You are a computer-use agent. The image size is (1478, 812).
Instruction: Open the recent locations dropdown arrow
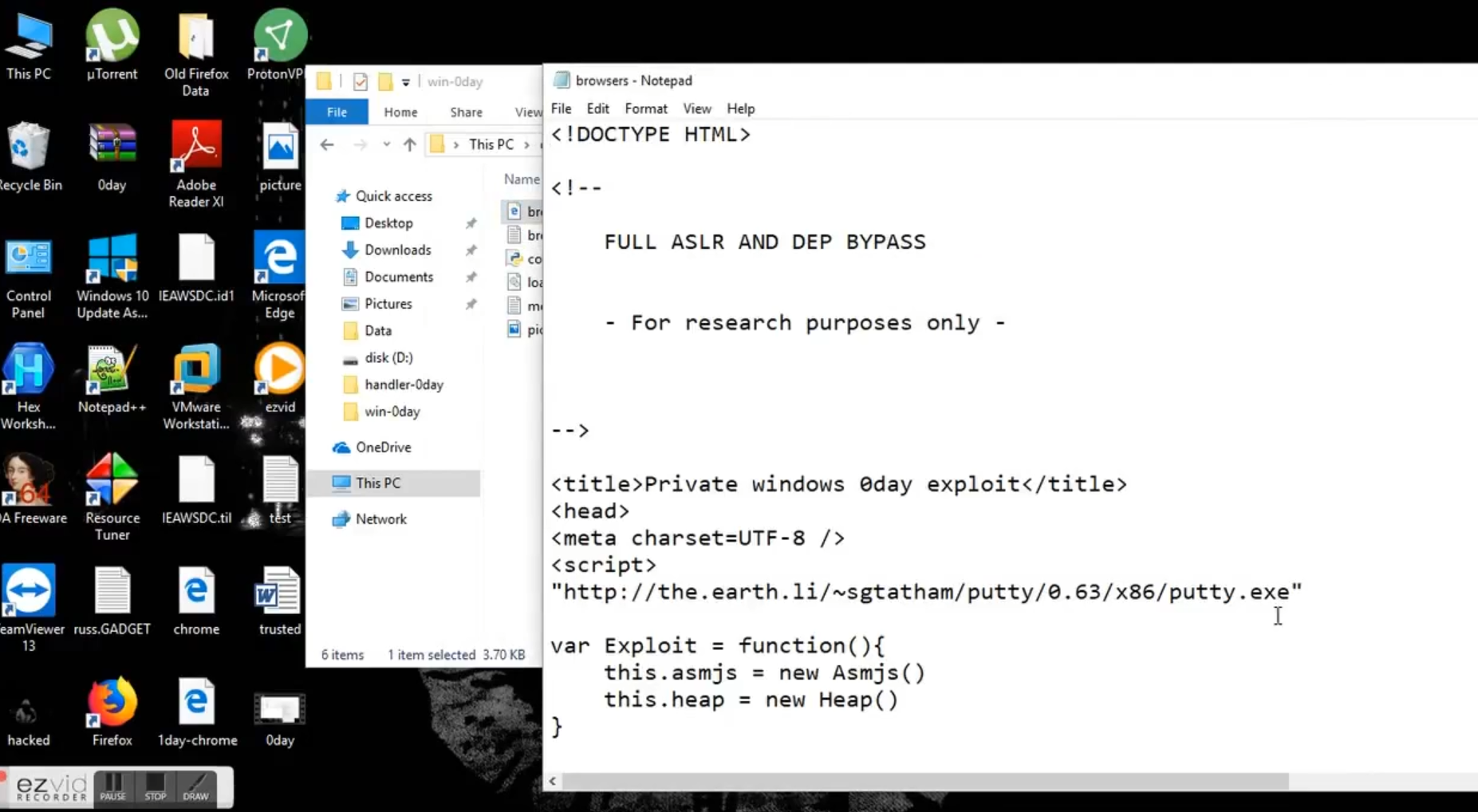(x=386, y=144)
